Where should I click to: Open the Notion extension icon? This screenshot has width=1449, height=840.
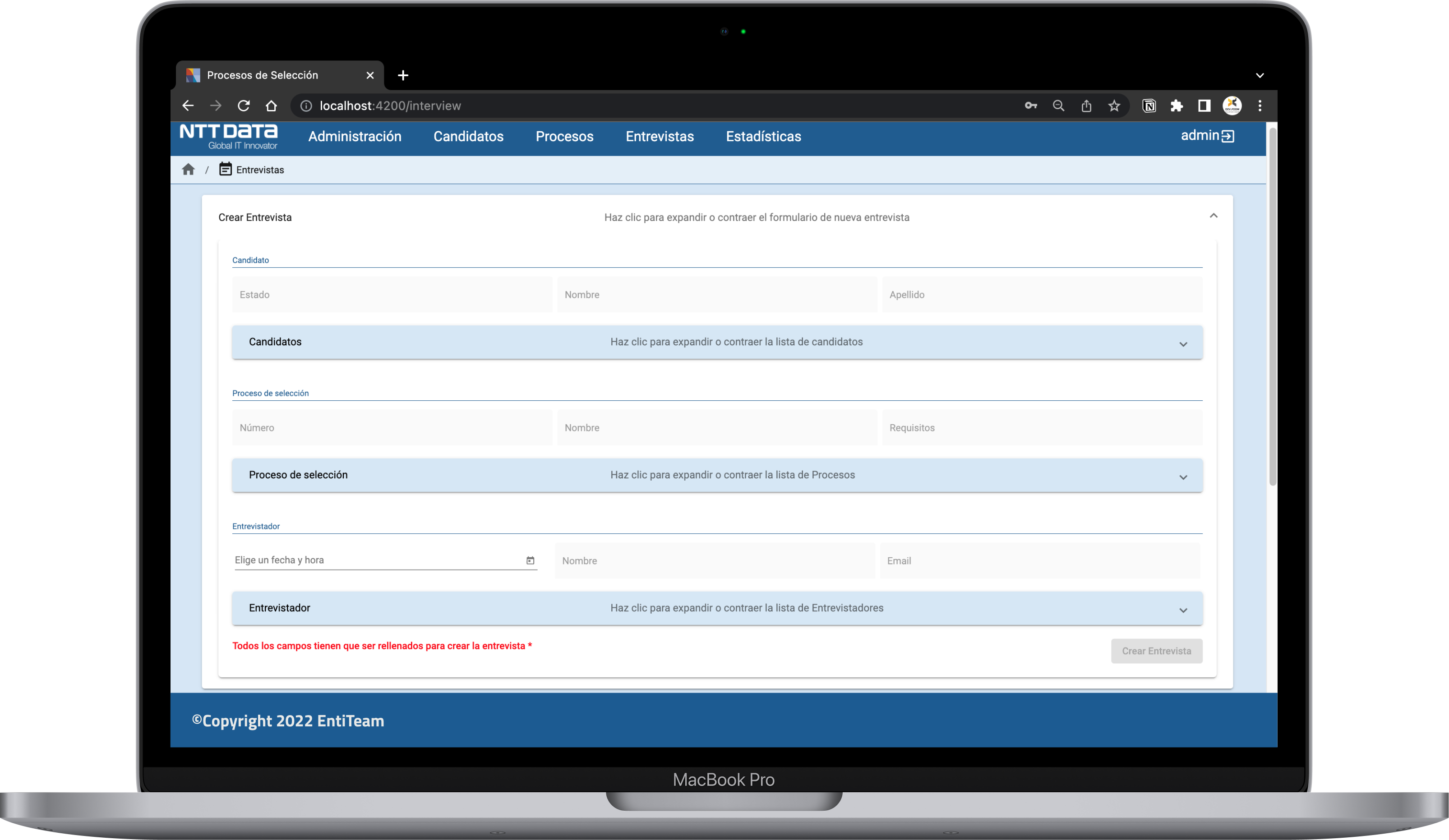(1149, 106)
